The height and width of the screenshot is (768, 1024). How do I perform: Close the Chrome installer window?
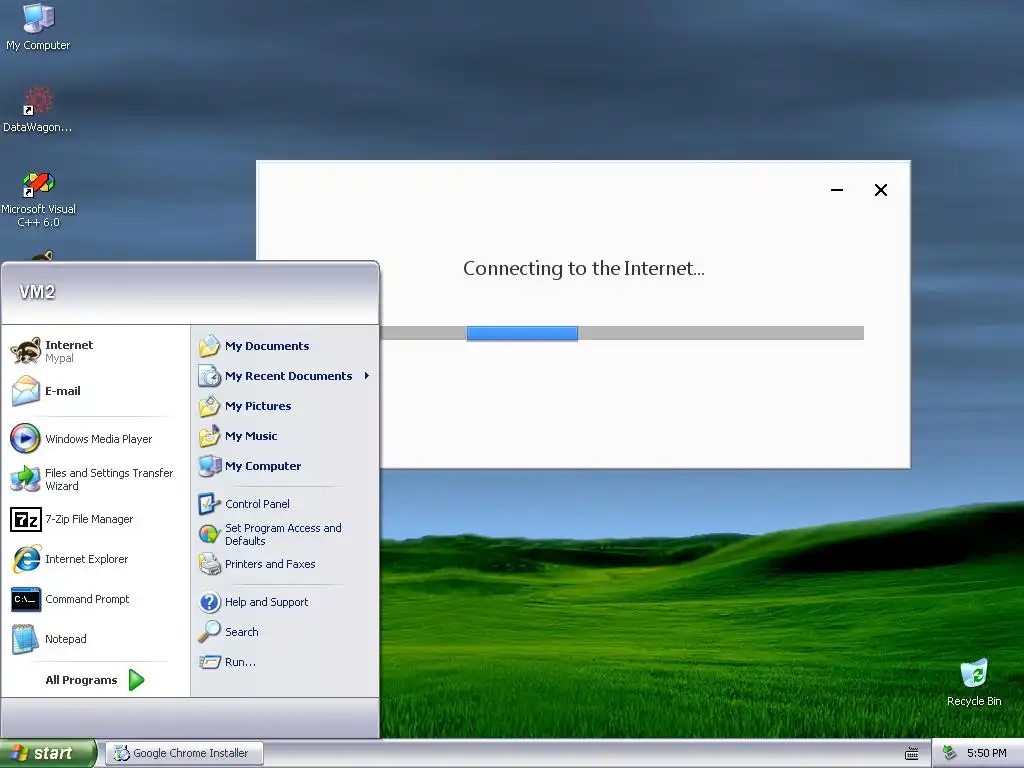[880, 190]
